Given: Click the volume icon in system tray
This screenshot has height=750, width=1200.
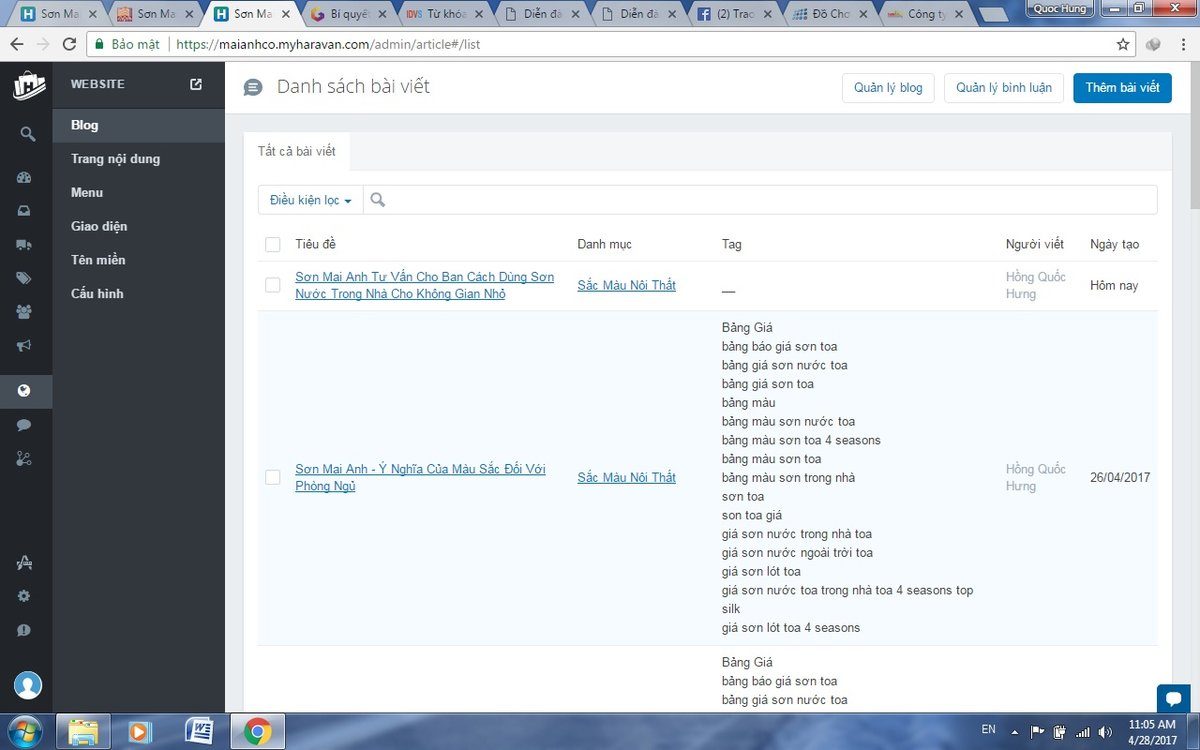Looking at the screenshot, I should [1103, 731].
